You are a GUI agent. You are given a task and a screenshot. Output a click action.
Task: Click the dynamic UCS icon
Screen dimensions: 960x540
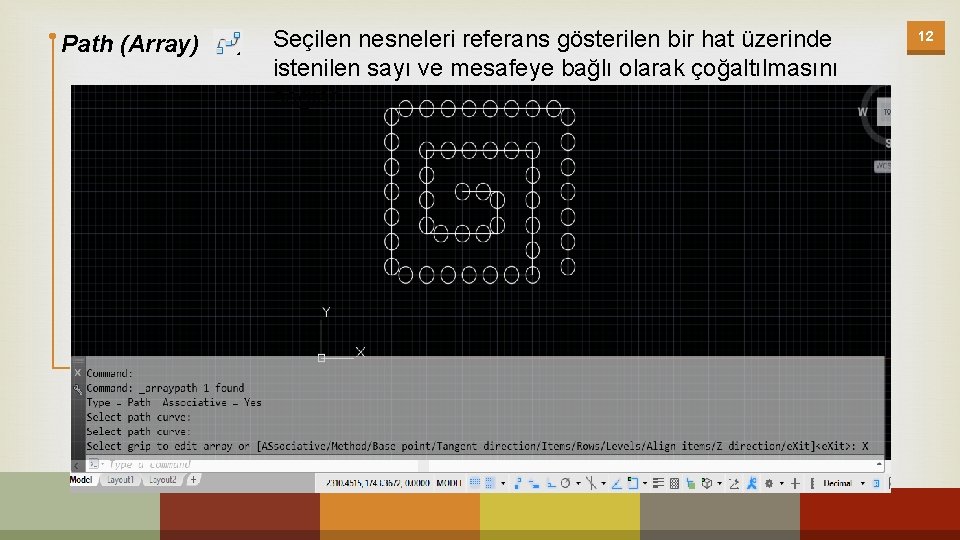point(734,483)
